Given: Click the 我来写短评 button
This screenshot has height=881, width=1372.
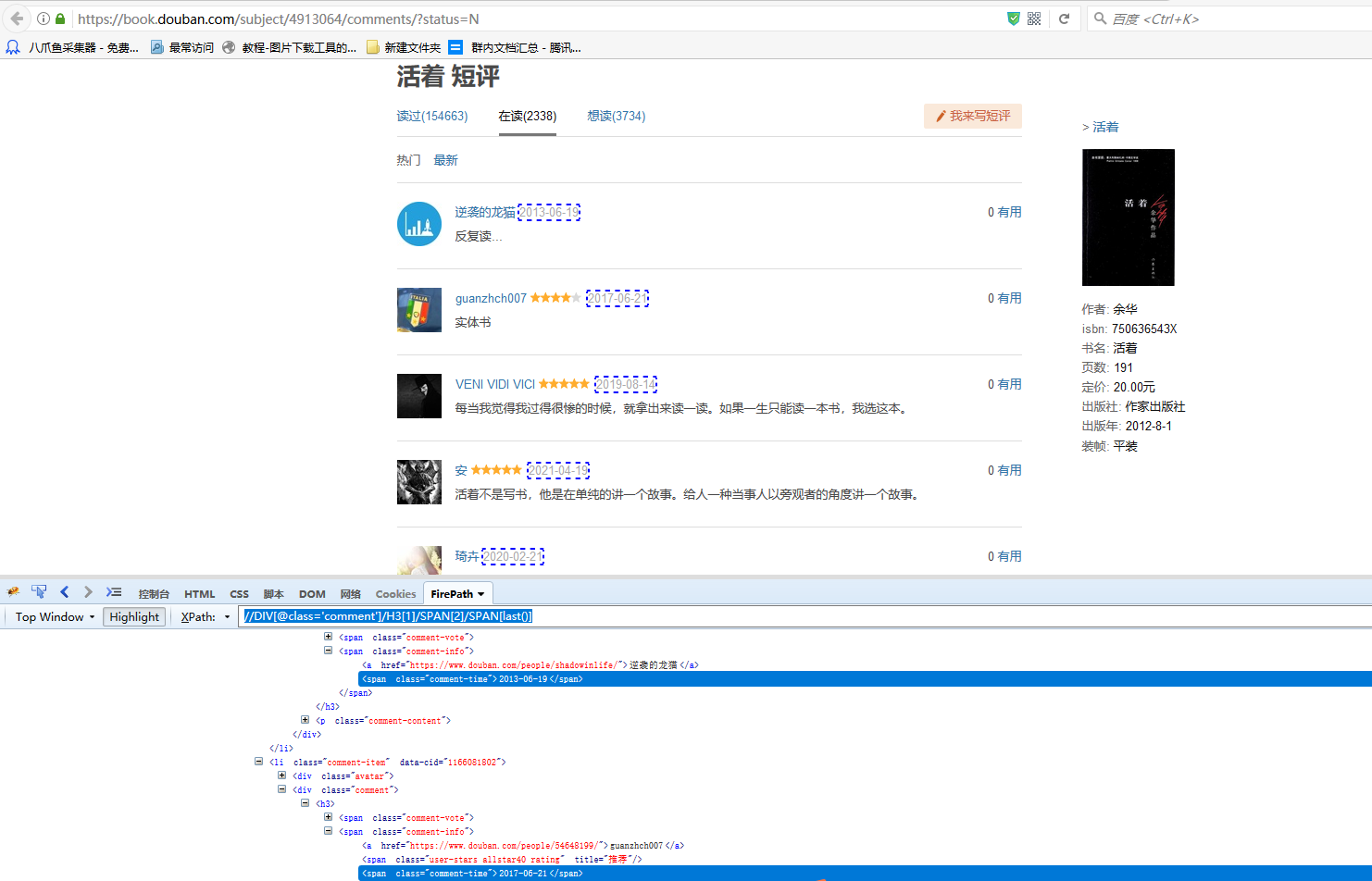Looking at the screenshot, I should tap(973, 116).
